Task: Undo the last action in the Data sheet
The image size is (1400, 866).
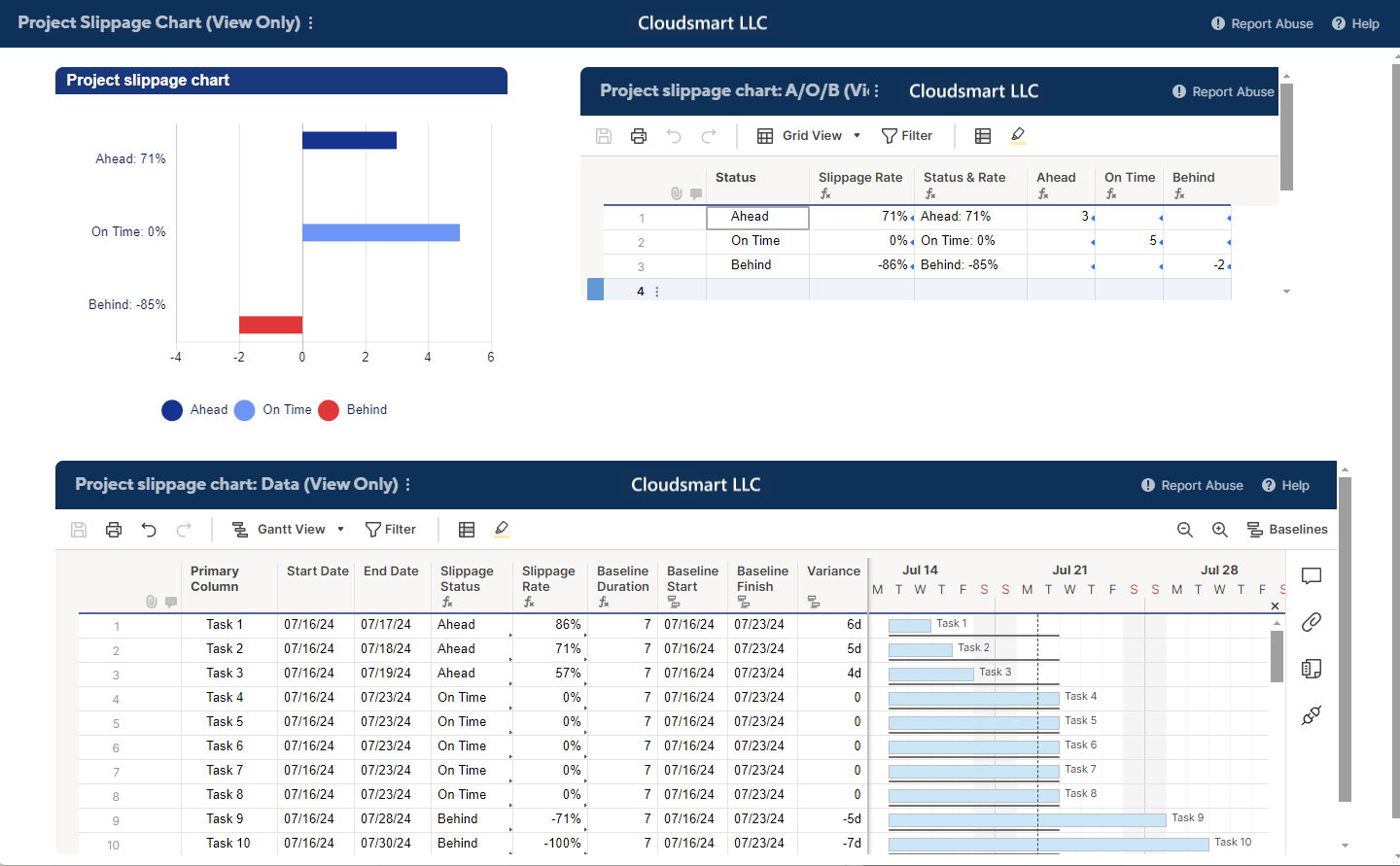Action: [x=149, y=530]
